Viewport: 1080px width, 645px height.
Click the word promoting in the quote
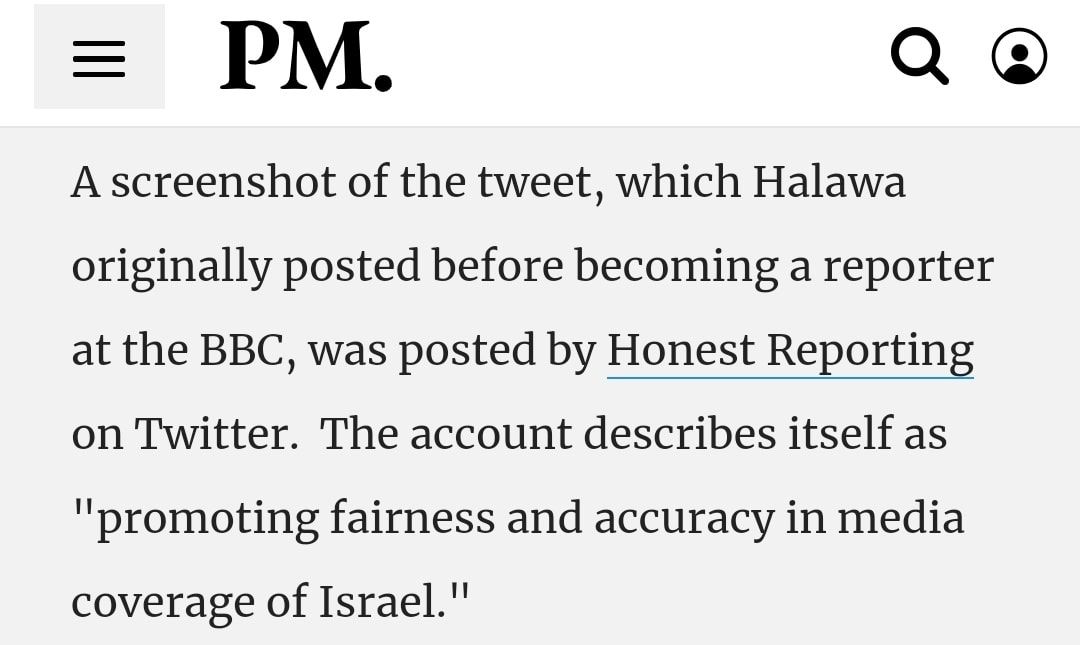pyautogui.click(x=207, y=519)
